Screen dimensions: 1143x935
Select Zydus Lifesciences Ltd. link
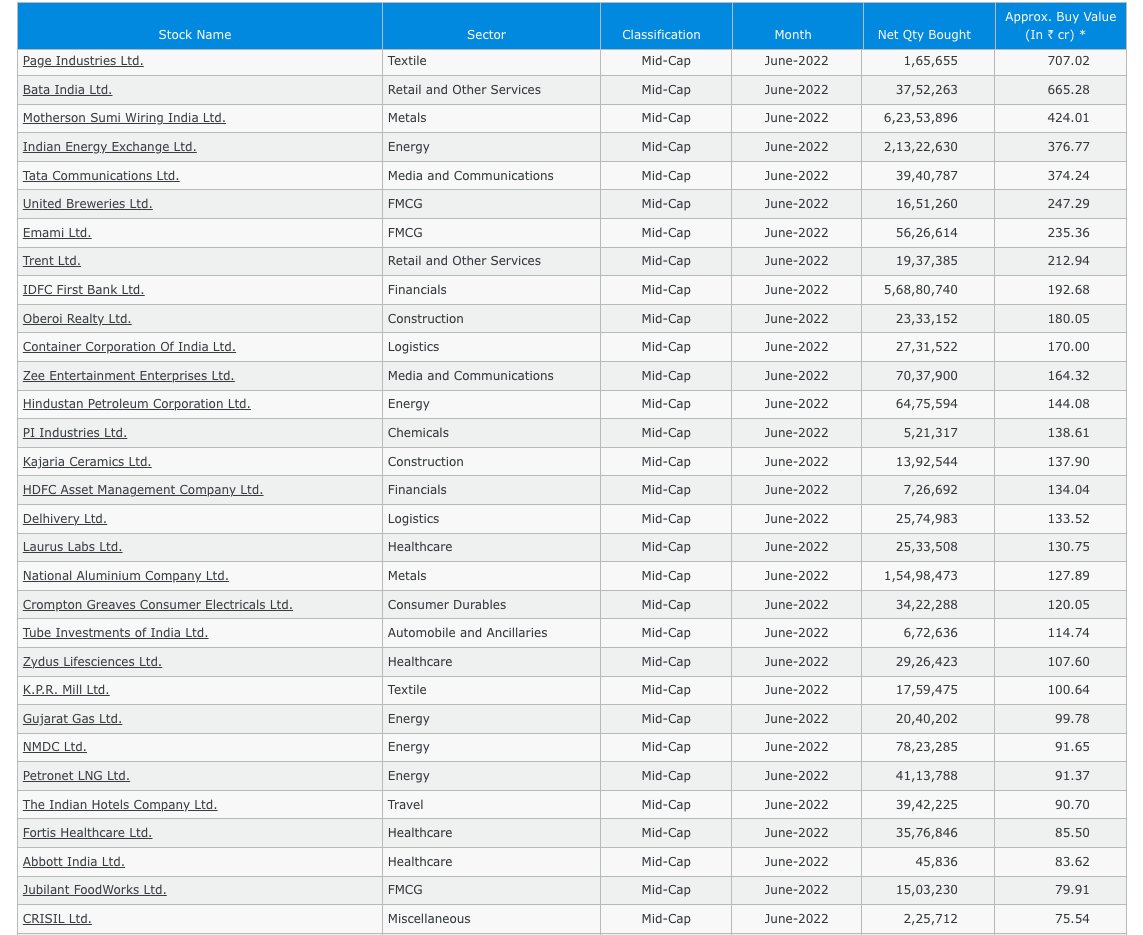point(92,662)
